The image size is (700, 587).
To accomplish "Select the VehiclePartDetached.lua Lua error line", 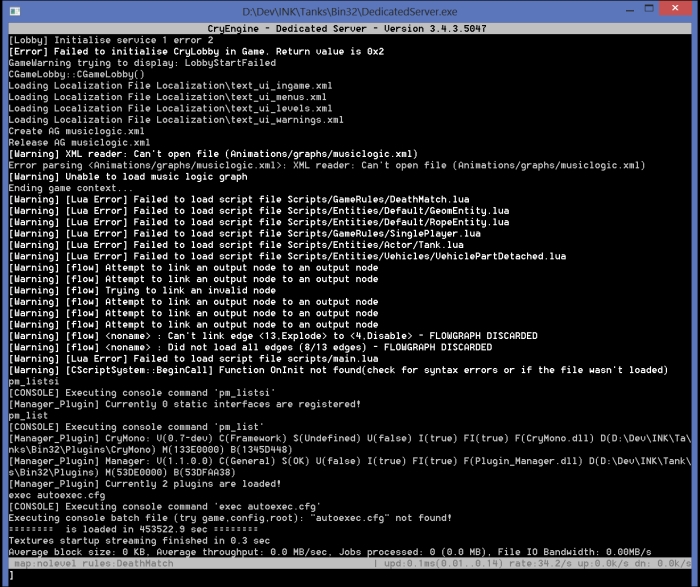I will click(x=287, y=256).
